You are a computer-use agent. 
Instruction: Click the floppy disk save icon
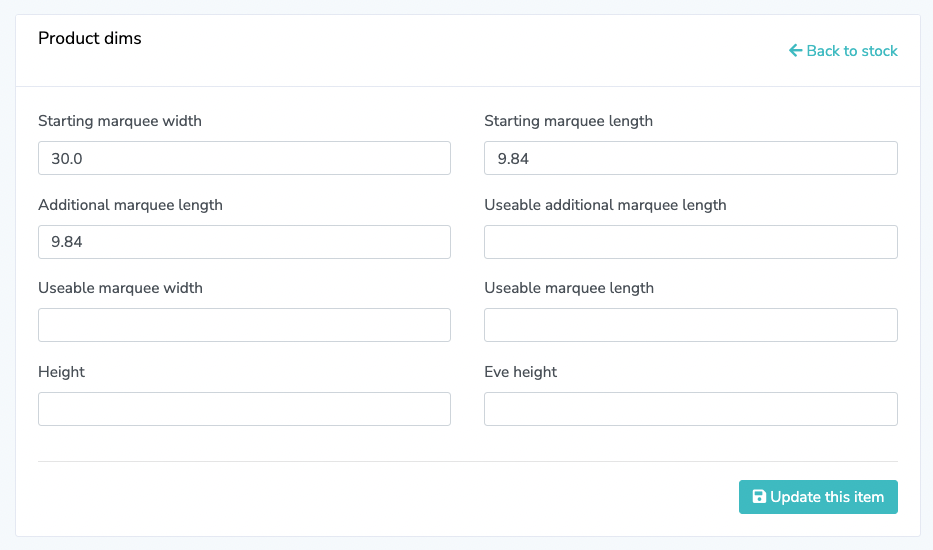click(x=759, y=496)
